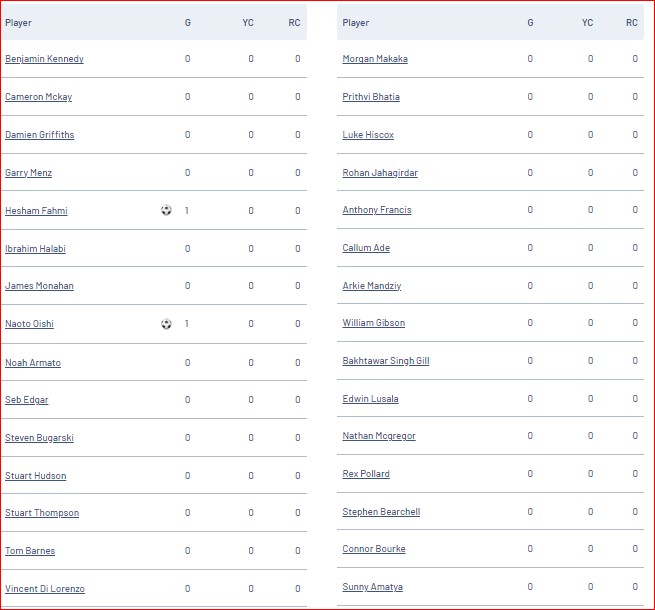The height and width of the screenshot is (610, 655).
Task: Click the Vincent Di Lorenzo link
Action: tap(45, 589)
